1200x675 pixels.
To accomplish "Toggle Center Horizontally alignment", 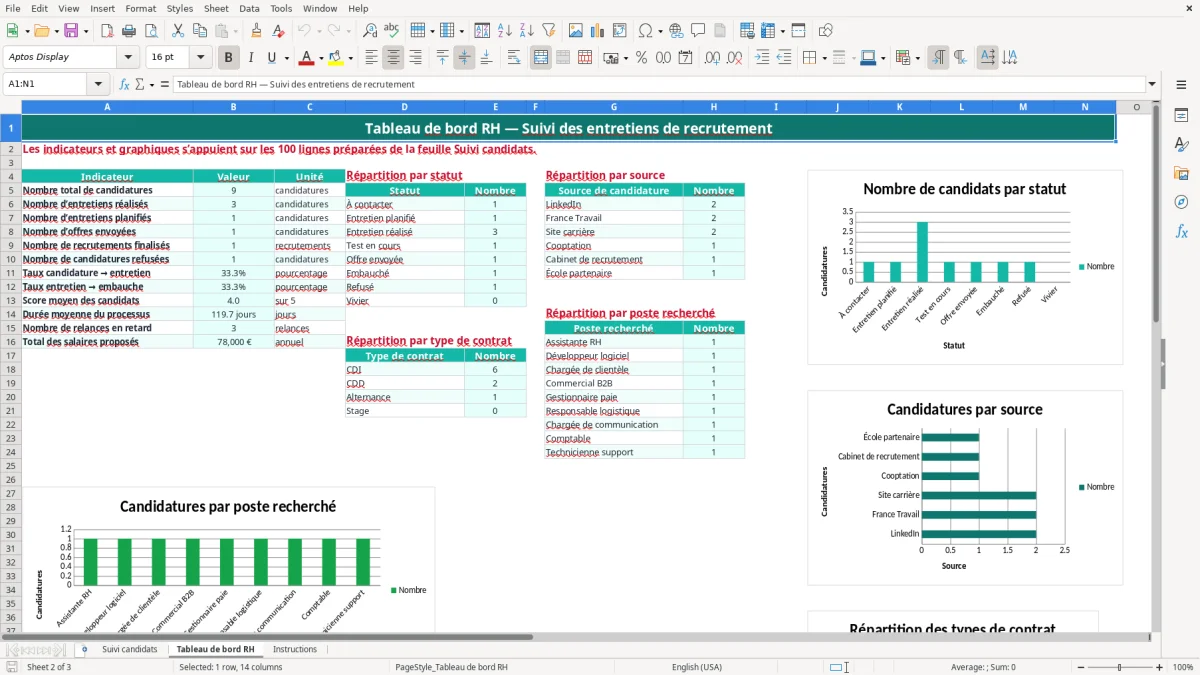I will pyautogui.click(x=393, y=58).
